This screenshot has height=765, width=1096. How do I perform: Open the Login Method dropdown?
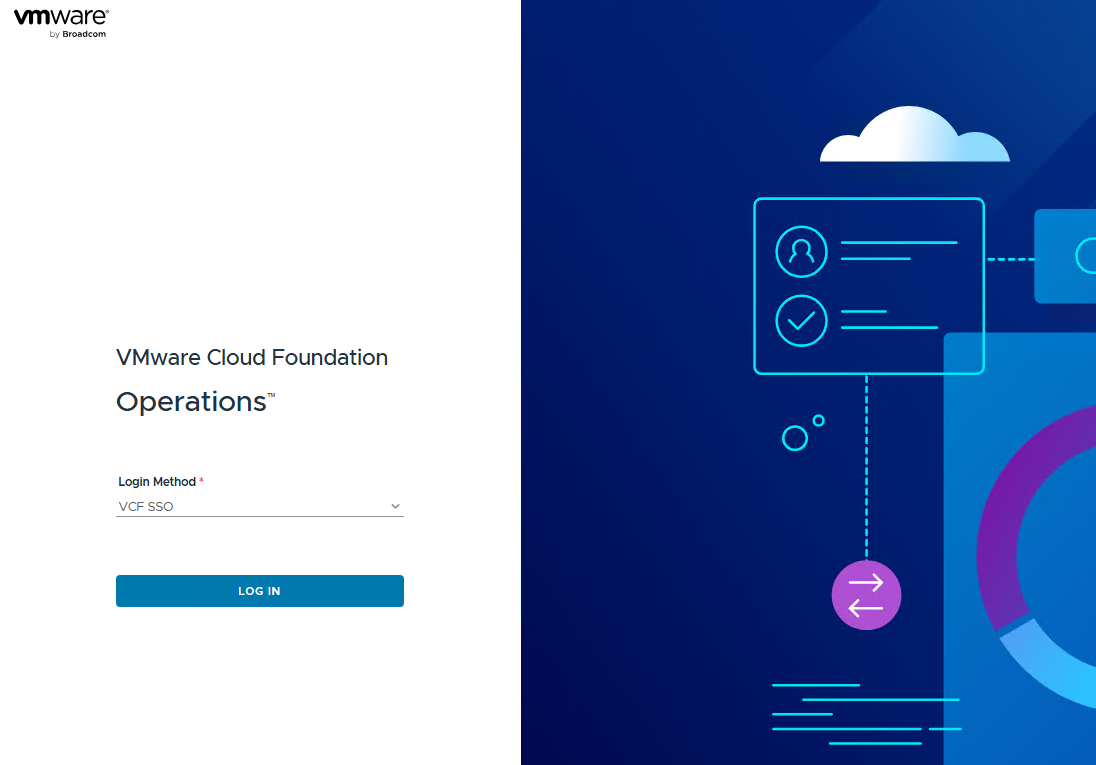click(259, 507)
